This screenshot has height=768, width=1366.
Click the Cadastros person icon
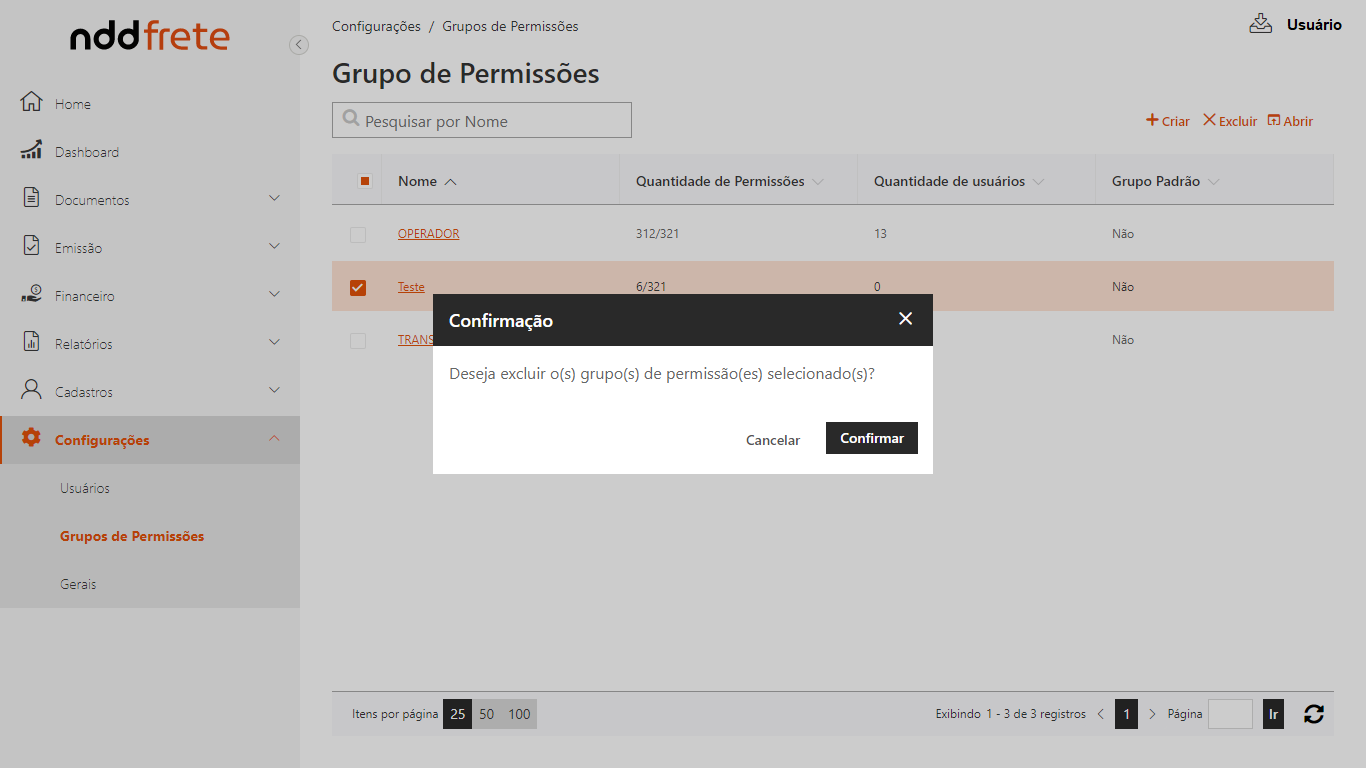pyautogui.click(x=31, y=390)
